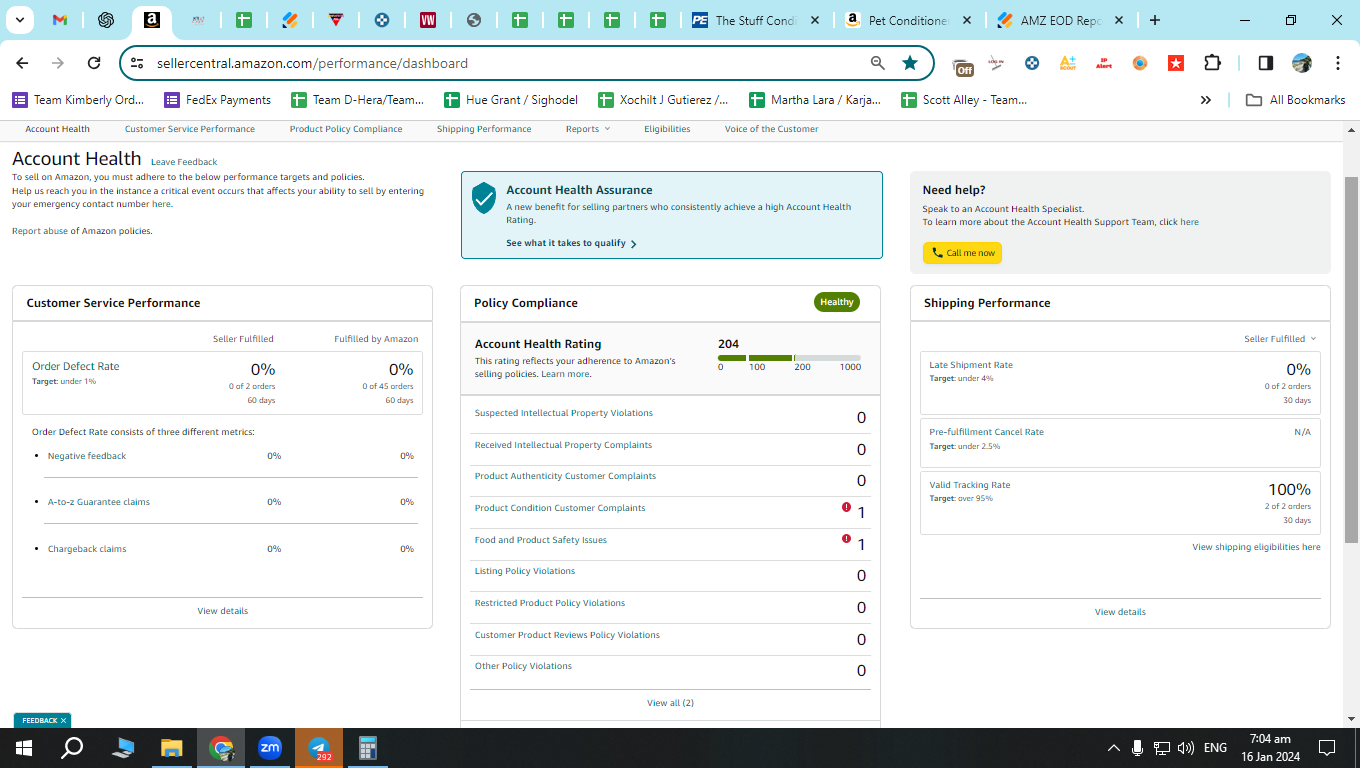Click the alert icon beside Product Condition Customer Complaints

pyautogui.click(x=846, y=507)
